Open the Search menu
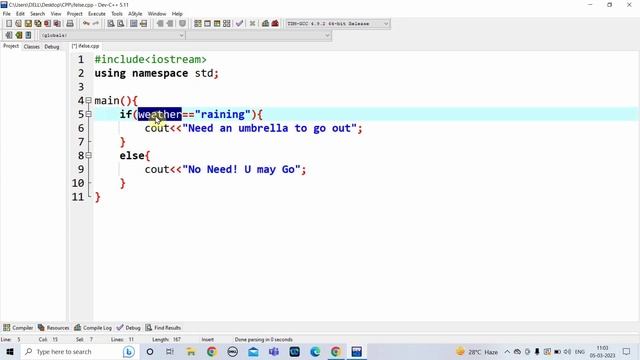640x360 pixels. click(38, 14)
